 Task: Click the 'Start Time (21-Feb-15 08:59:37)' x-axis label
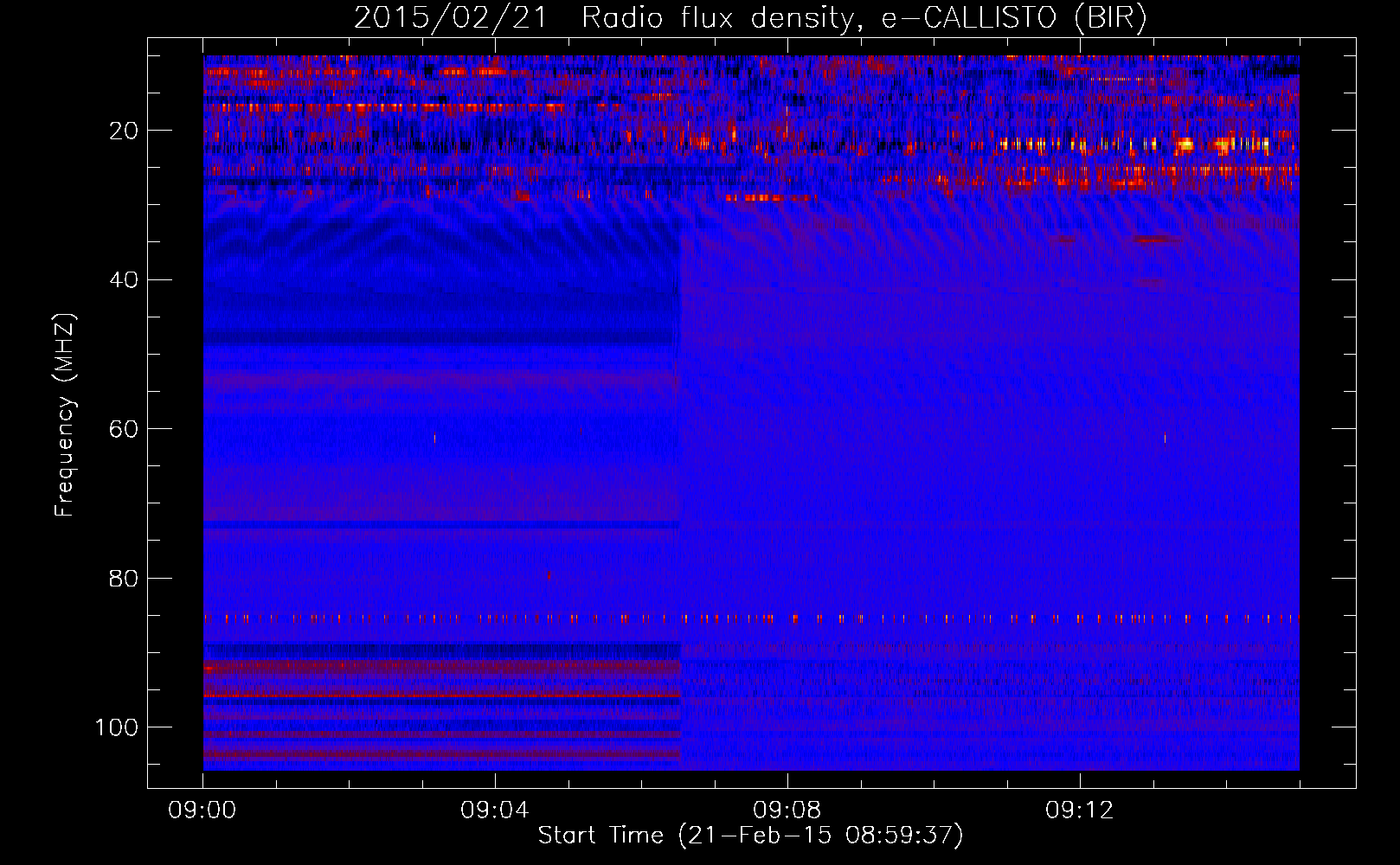(750, 836)
